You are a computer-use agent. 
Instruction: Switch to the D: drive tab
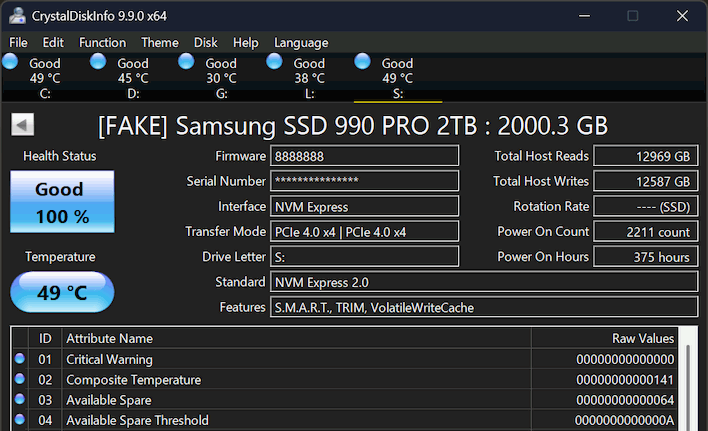133,78
